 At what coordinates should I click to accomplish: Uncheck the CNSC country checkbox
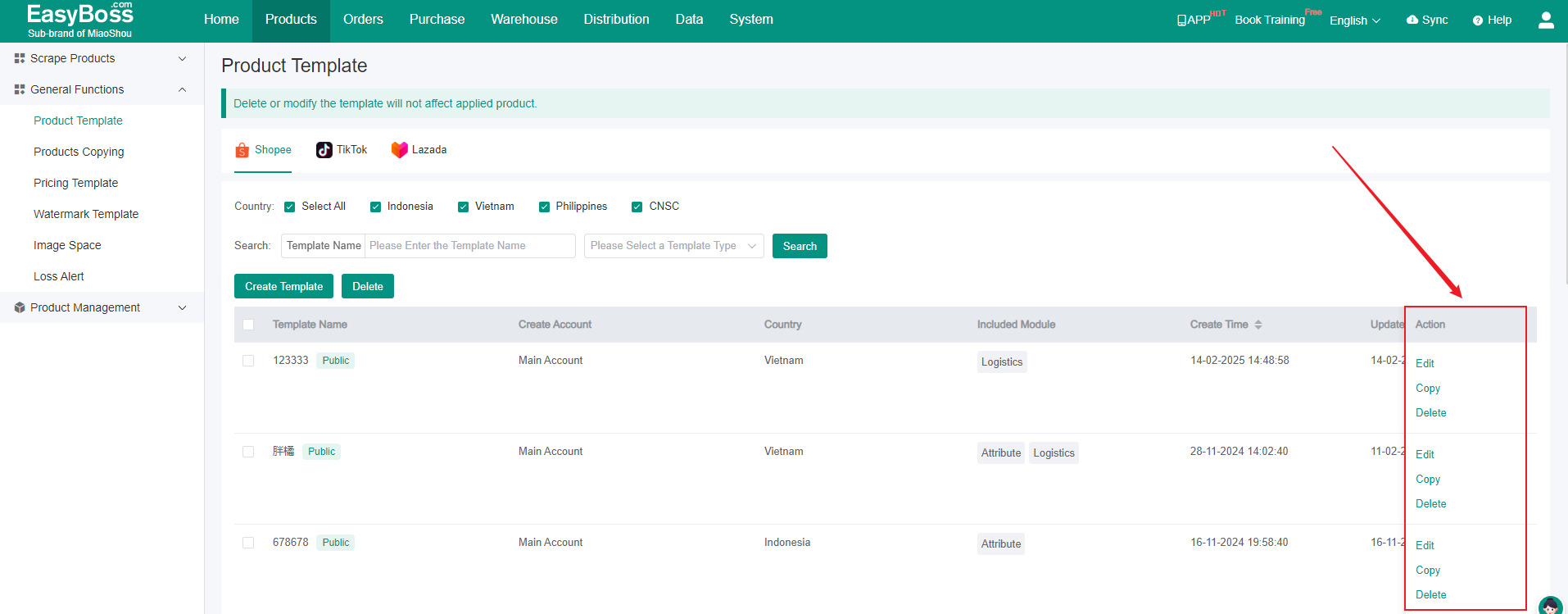(x=637, y=207)
